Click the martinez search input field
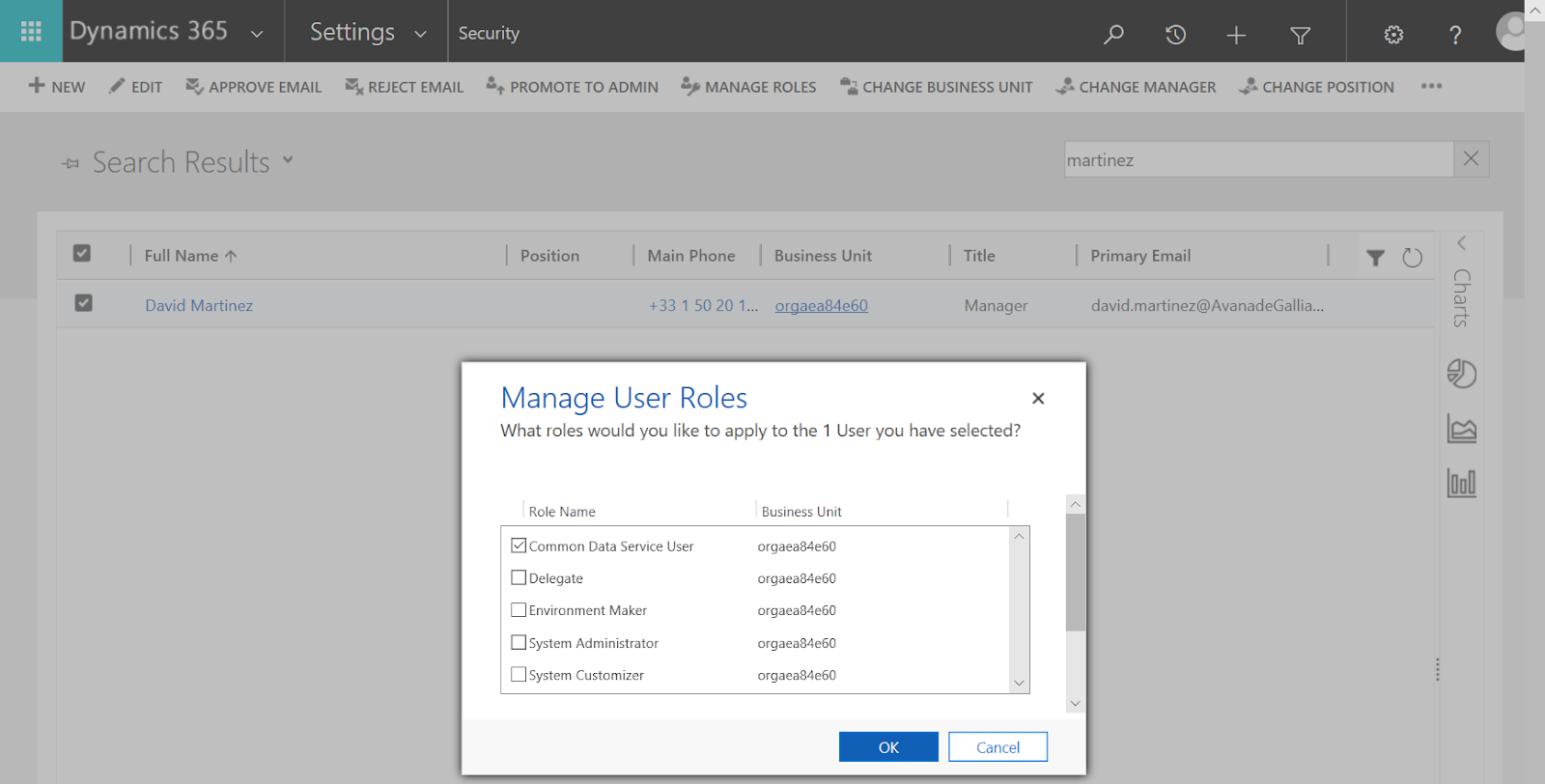Viewport: 1545px width, 784px height. click(1257, 160)
